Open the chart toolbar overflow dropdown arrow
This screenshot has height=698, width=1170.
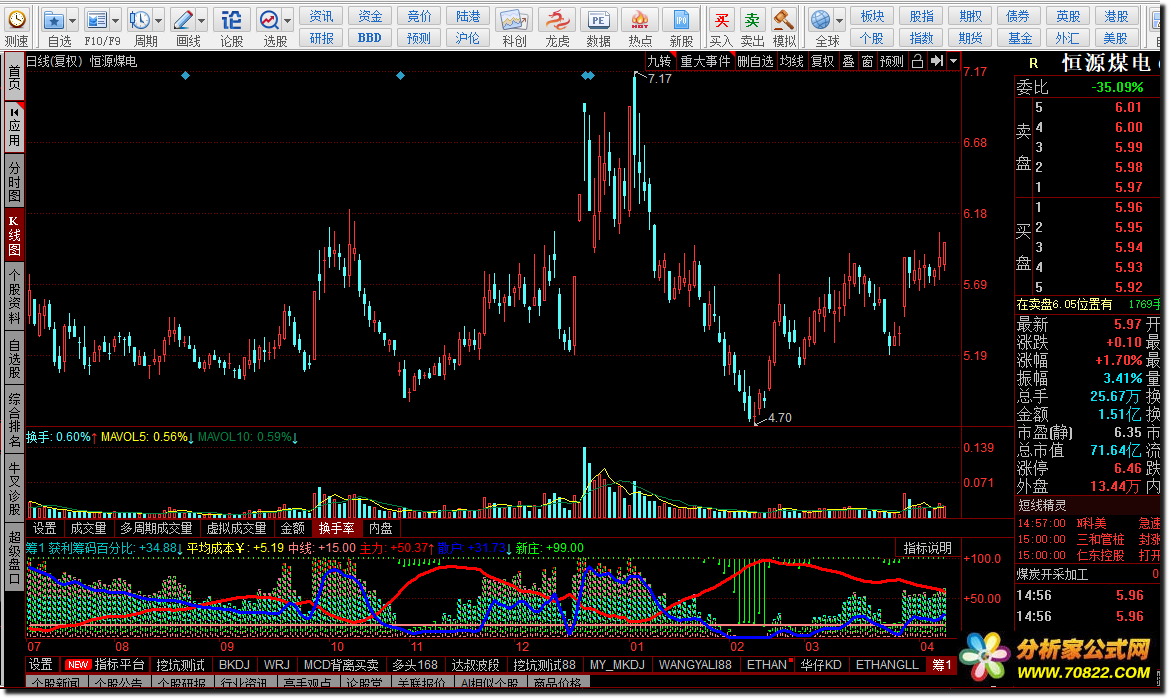click(x=953, y=61)
